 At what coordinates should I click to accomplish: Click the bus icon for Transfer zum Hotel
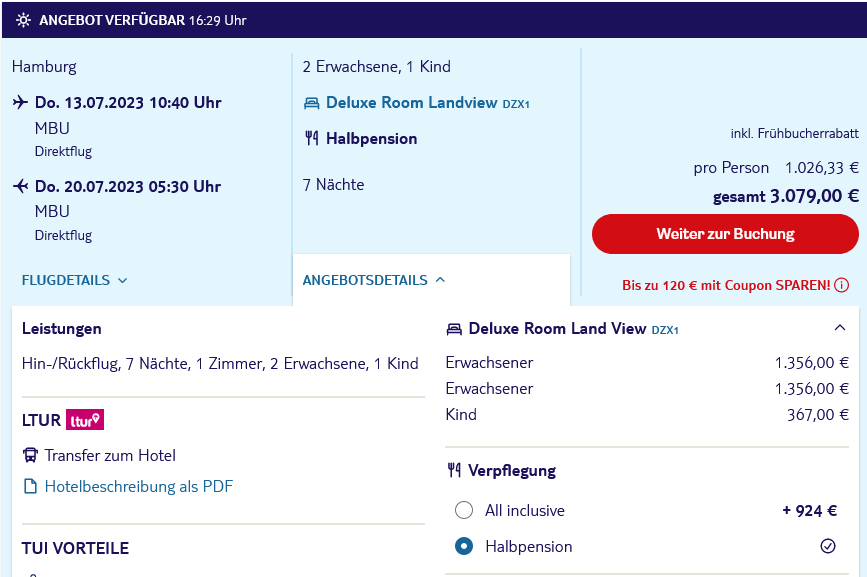[30, 455]
